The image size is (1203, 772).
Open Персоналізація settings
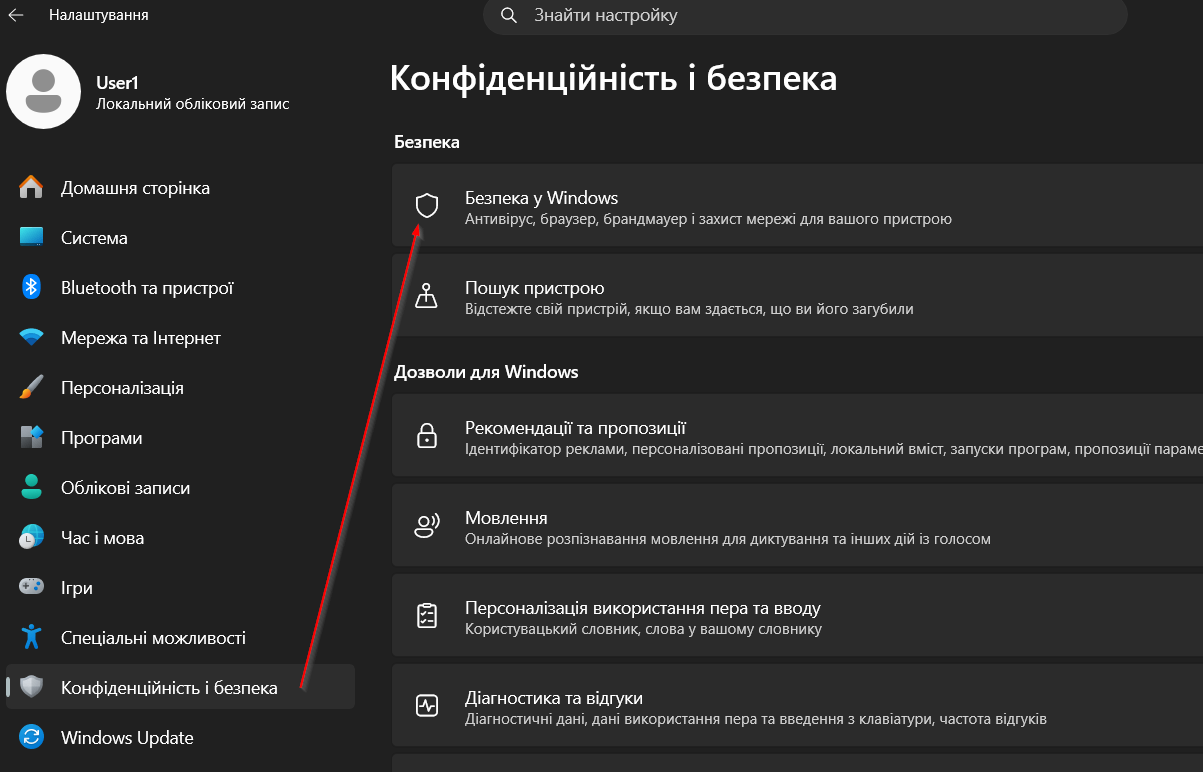pos(180,388)
